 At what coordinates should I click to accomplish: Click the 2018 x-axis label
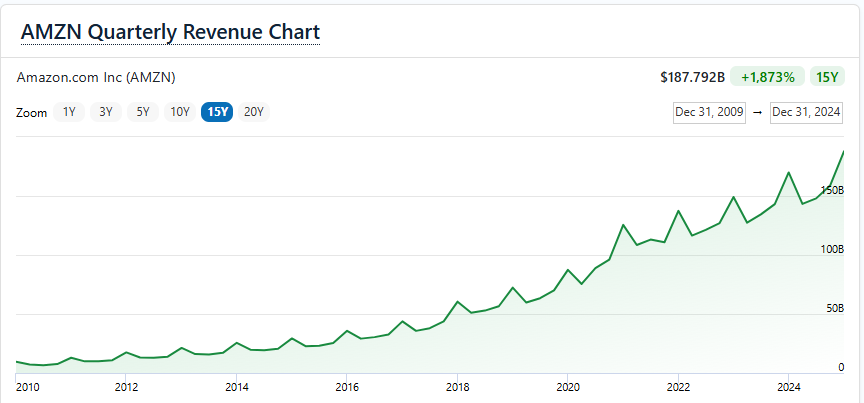(x=457, y=387)
